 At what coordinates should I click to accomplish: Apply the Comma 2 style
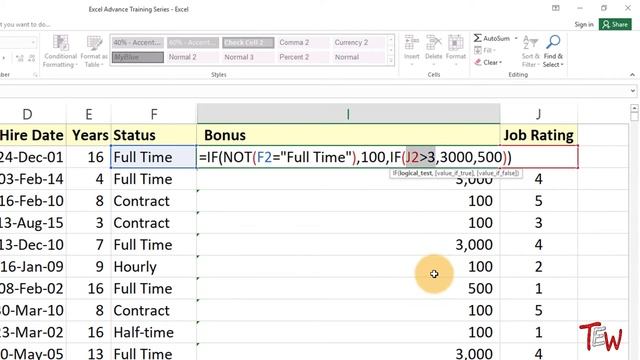click(x=303, y=42)
